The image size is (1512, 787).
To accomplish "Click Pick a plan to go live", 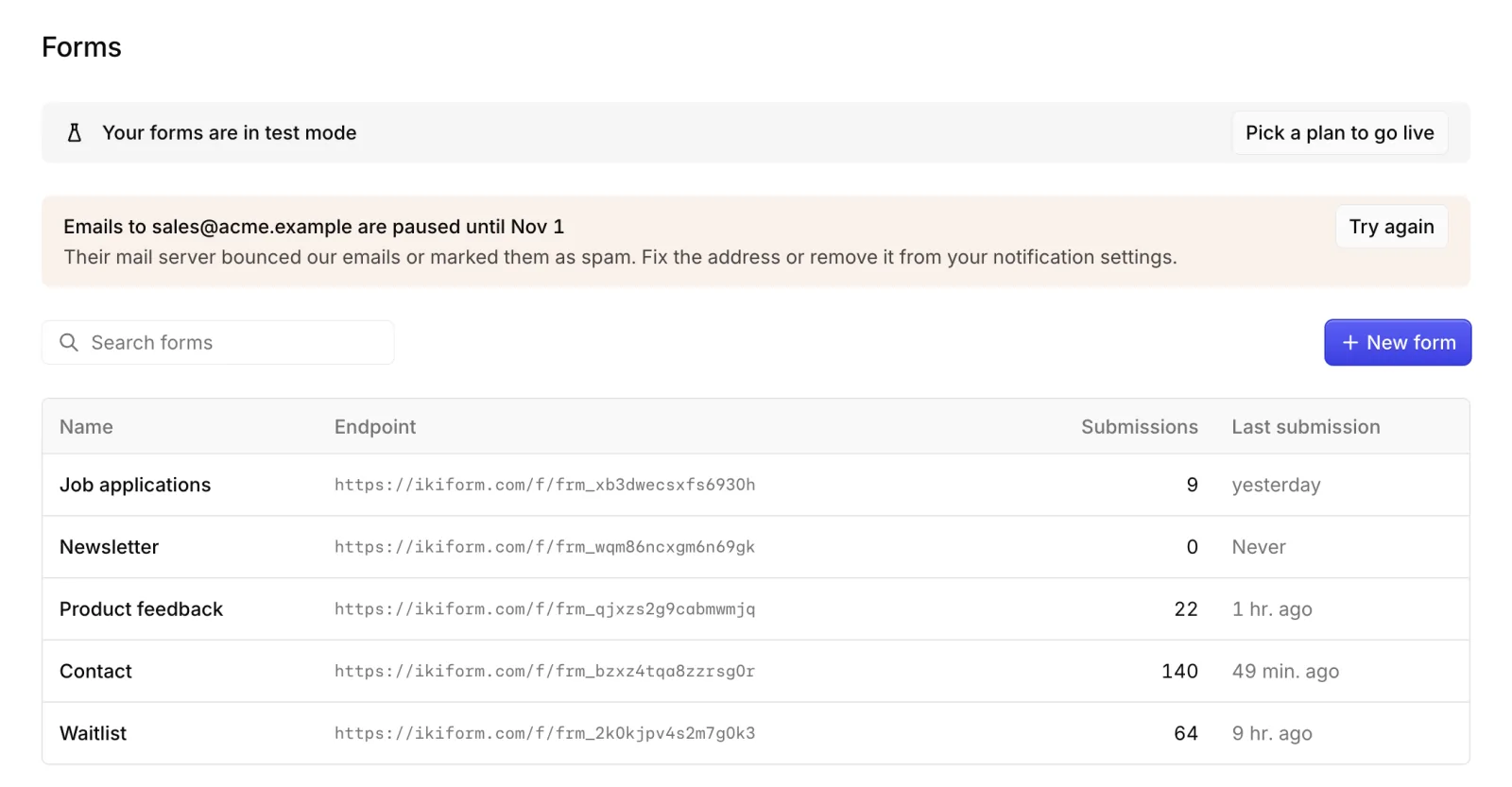I will pos(1339,133).
